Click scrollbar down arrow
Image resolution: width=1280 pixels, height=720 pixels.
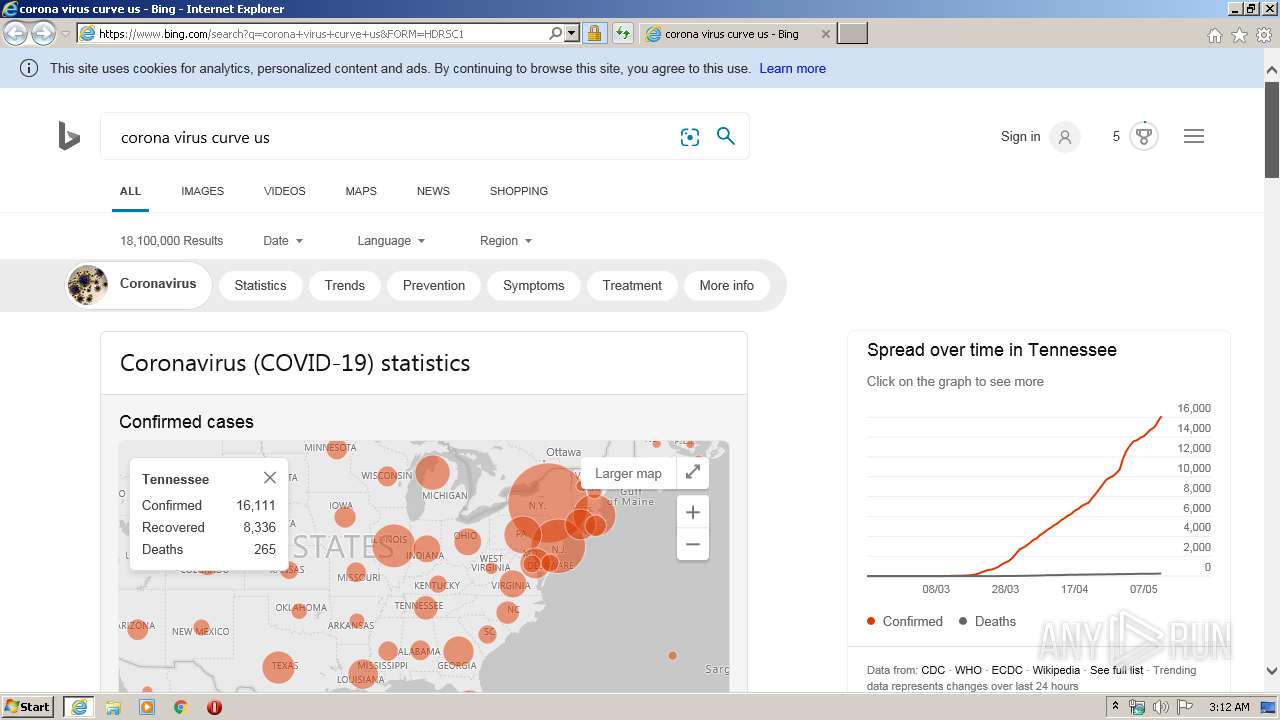pyautogui.click(x=1272, y=671)
